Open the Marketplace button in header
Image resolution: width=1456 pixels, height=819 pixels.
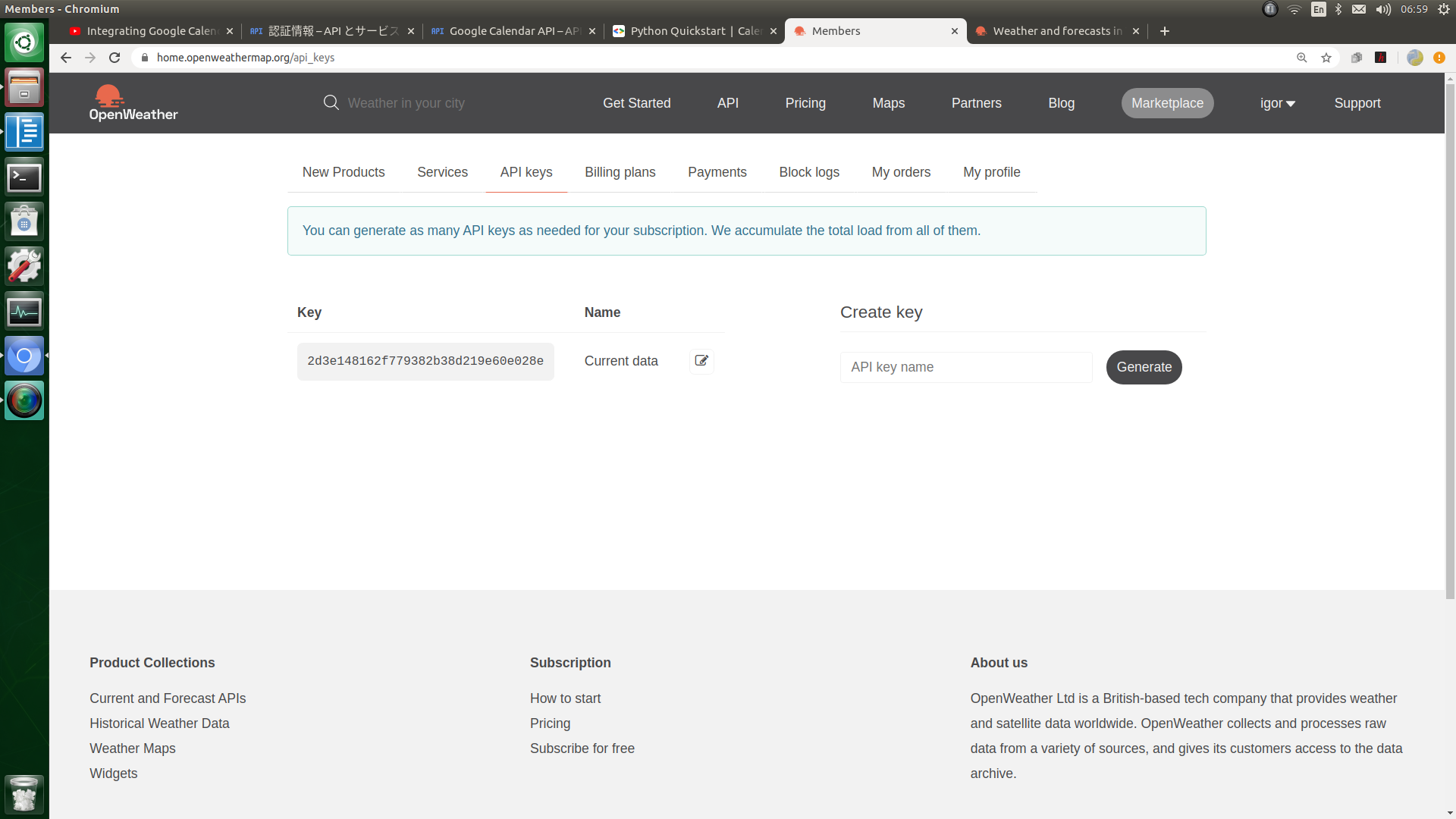coord(1167,103)
